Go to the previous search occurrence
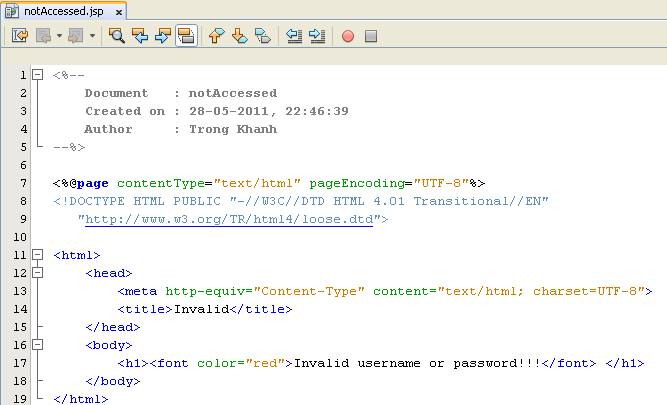The height and width of the screenshot is (405, 667). (140, 36)
